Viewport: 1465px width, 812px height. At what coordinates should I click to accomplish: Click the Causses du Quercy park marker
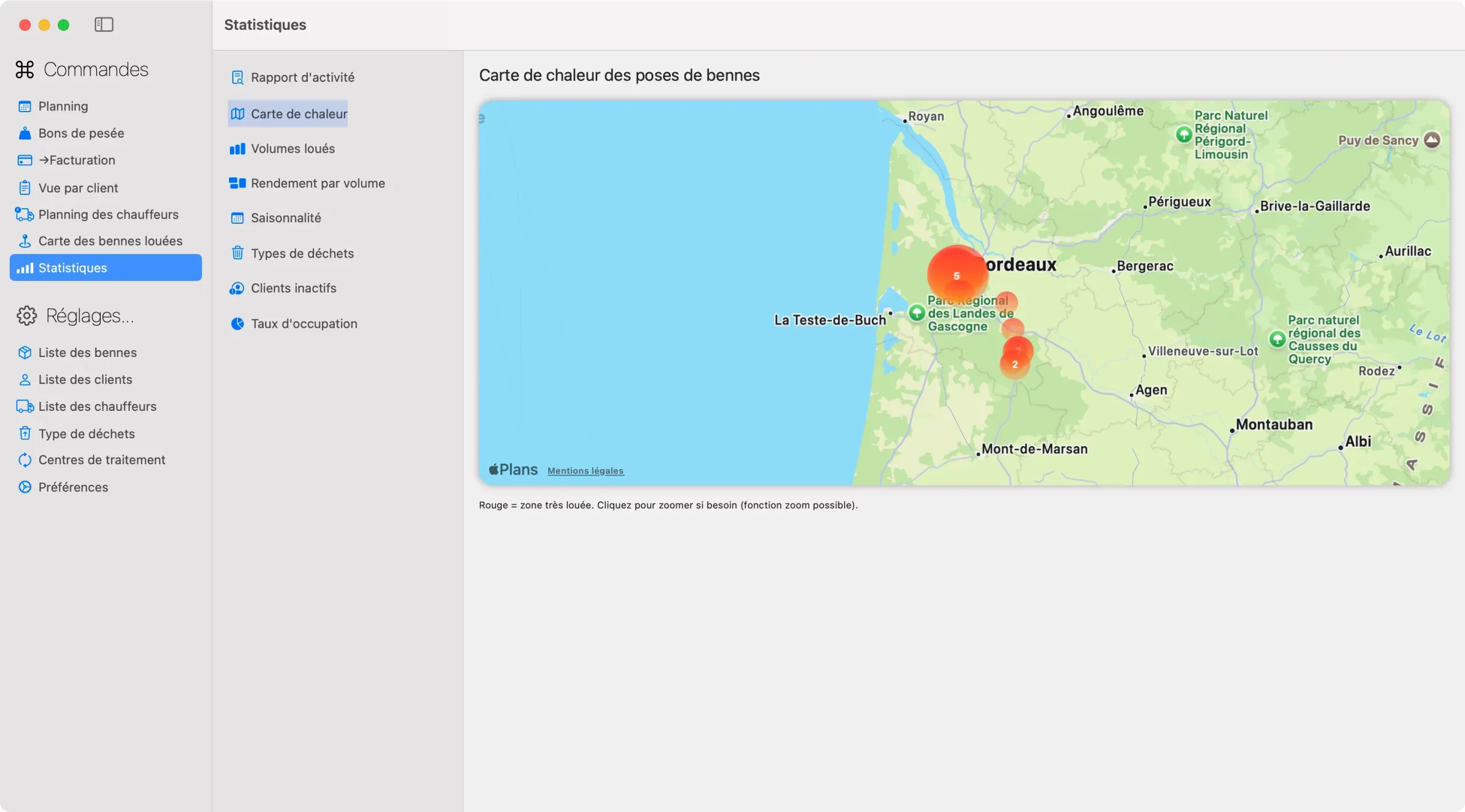pyautogui.click(x=1277, y=339)
